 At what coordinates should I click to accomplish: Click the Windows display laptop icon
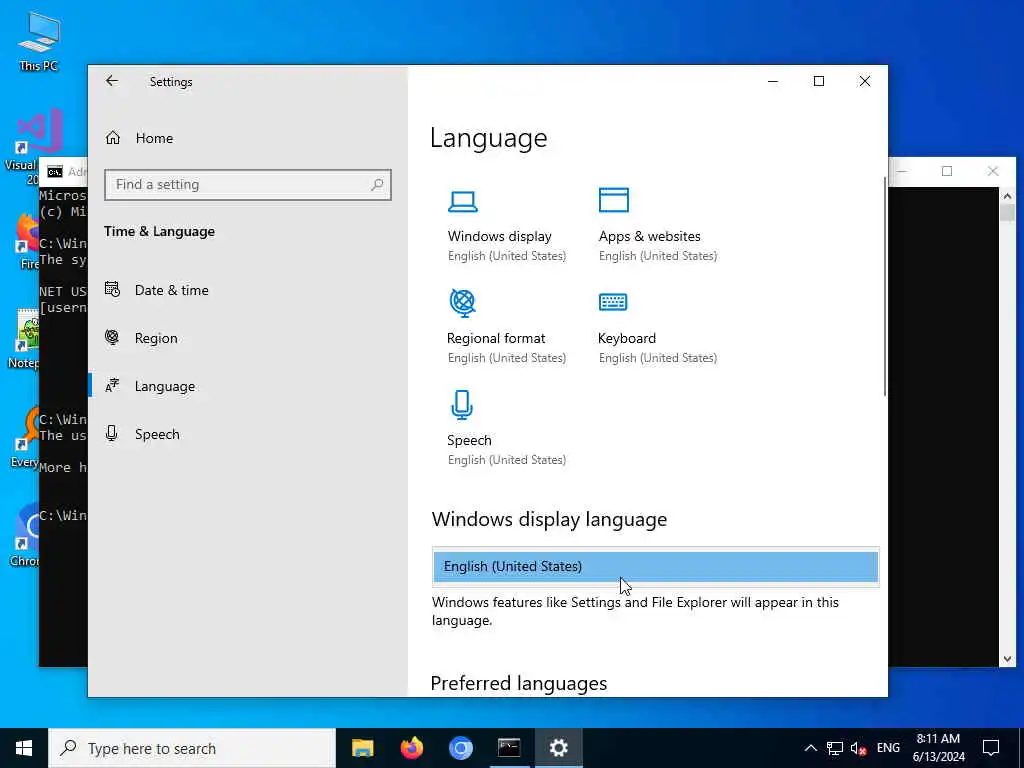(462, 201)
